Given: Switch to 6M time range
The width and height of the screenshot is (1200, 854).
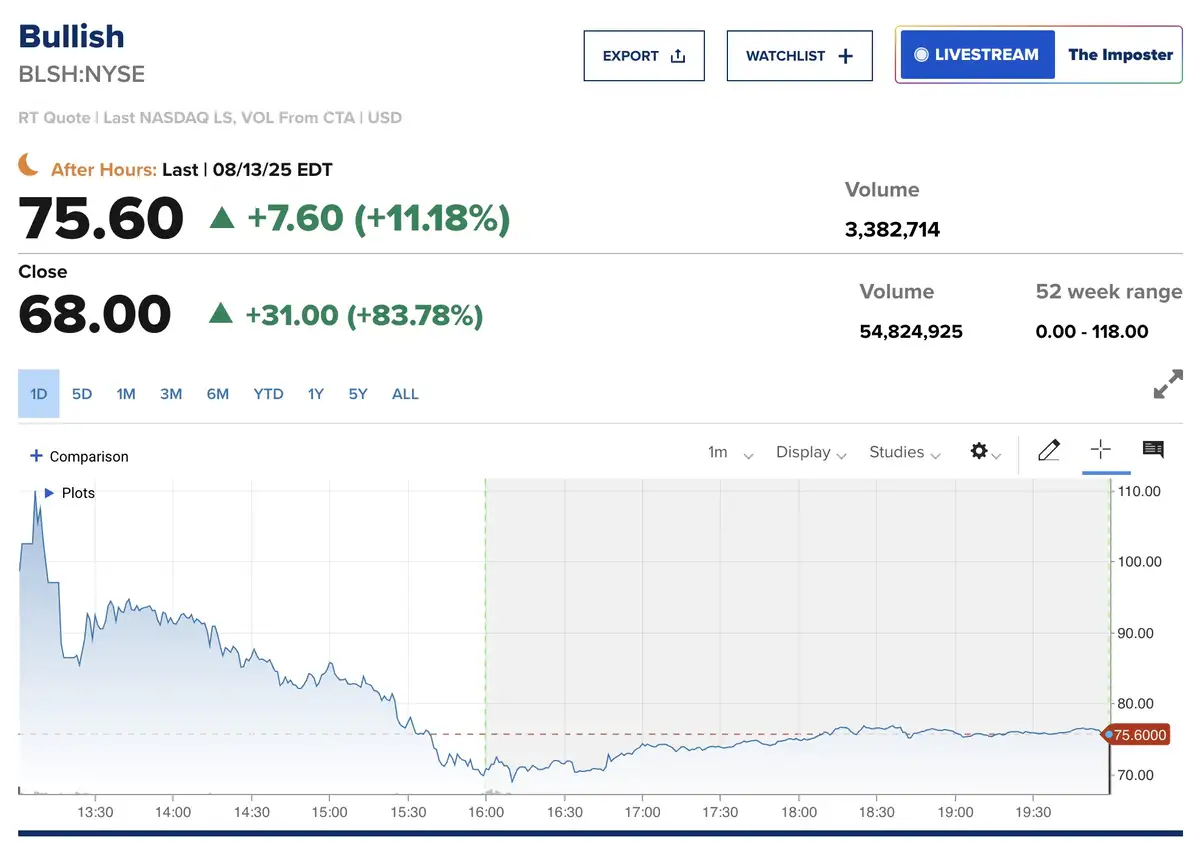Looking at the screenshot, I should tap(218, 394).
